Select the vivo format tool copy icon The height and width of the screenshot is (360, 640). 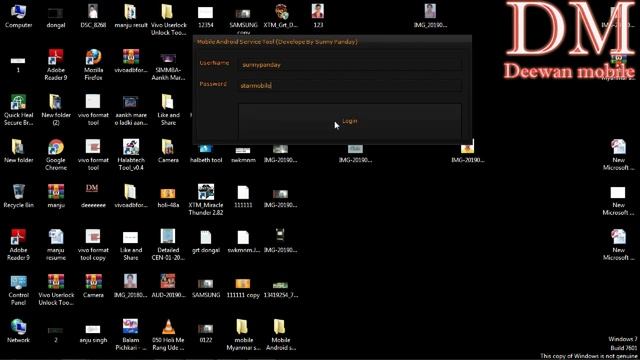click(x=93, y=245)
